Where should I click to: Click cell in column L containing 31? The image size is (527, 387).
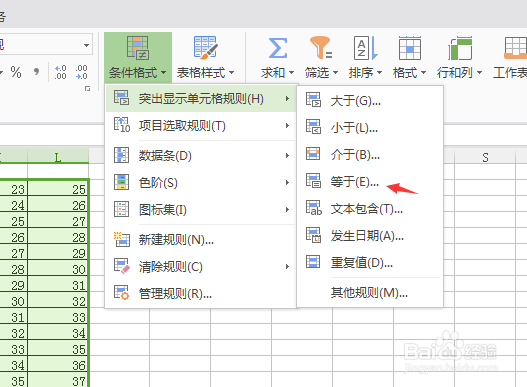point(58,284)
